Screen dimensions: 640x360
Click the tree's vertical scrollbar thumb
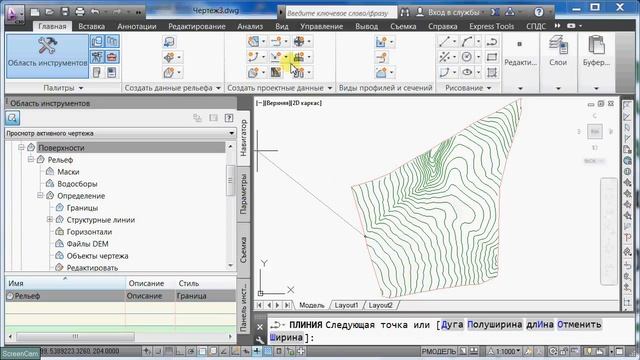click(230, 180)
